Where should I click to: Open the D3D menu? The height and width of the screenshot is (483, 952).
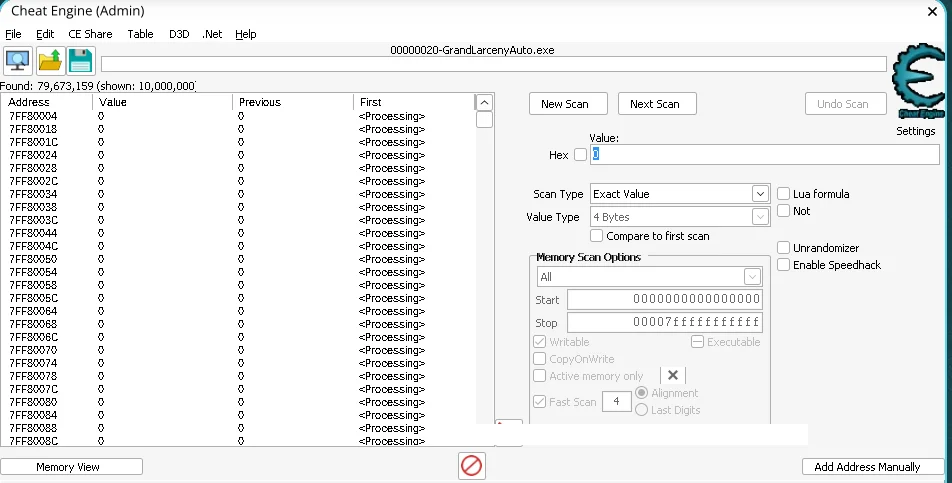[x=179, y=34]
